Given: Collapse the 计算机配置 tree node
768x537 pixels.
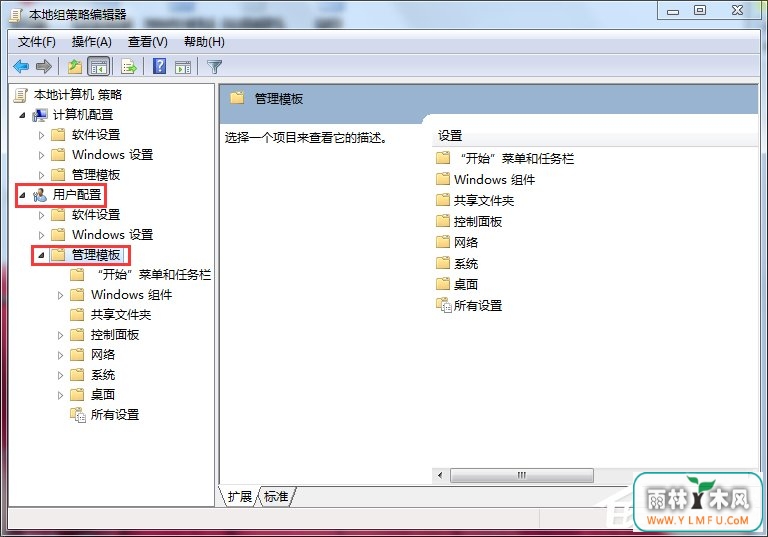Looking at the screenshot, I should pos(22,115).
